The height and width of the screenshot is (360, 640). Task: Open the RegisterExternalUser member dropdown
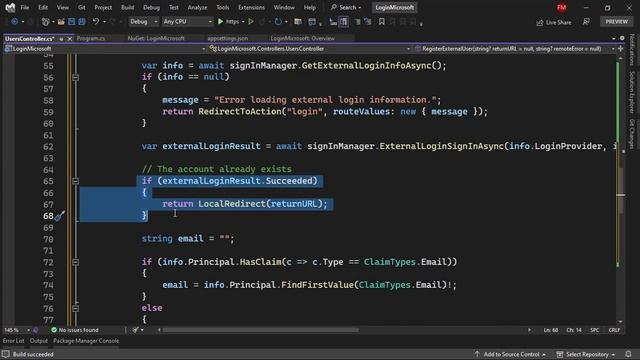click(514, 49)
